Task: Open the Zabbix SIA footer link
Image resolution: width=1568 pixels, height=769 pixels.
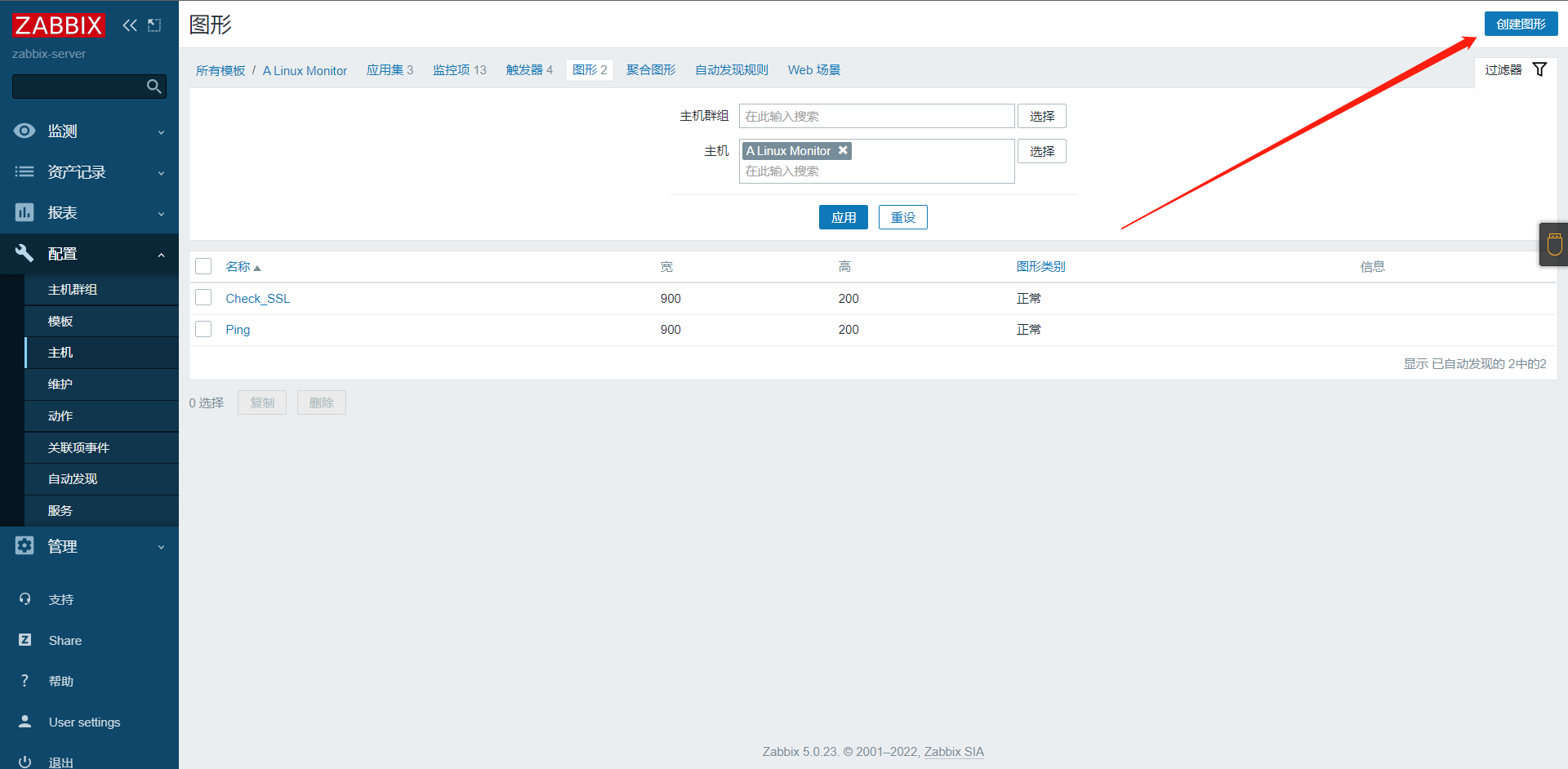Action: click(954, 752)
